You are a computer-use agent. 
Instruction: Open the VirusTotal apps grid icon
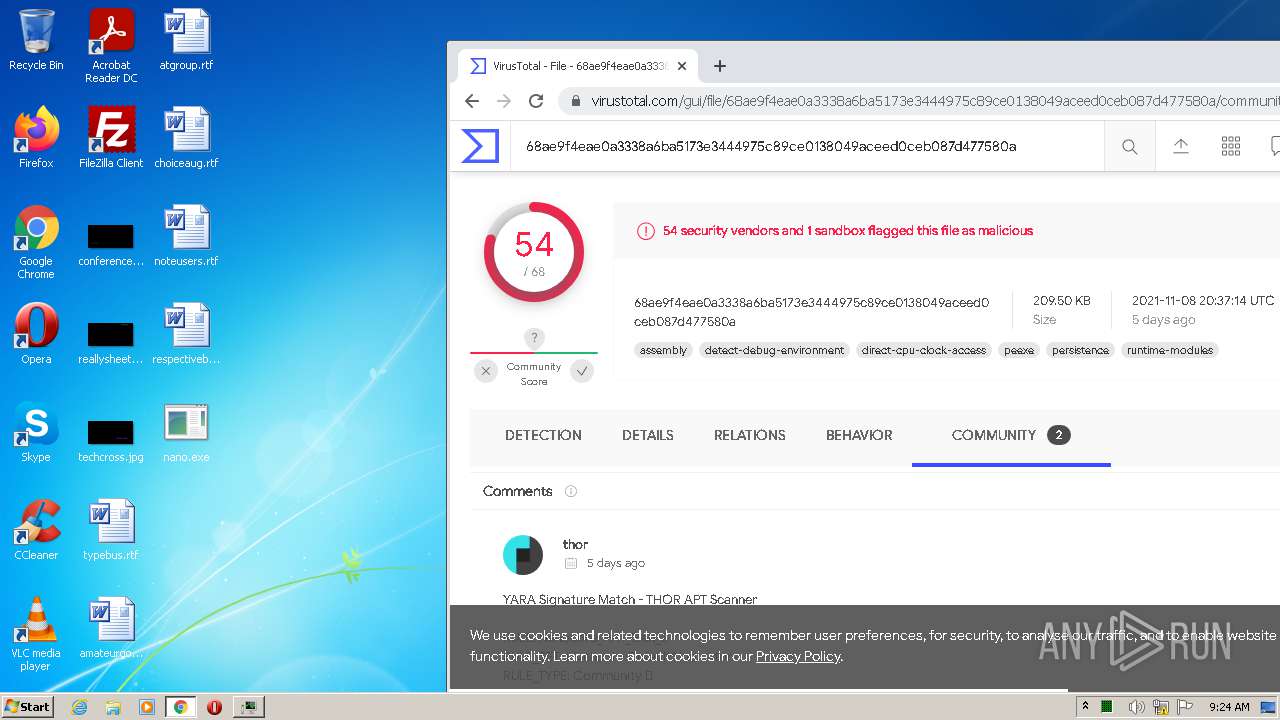pos(1231,146)
